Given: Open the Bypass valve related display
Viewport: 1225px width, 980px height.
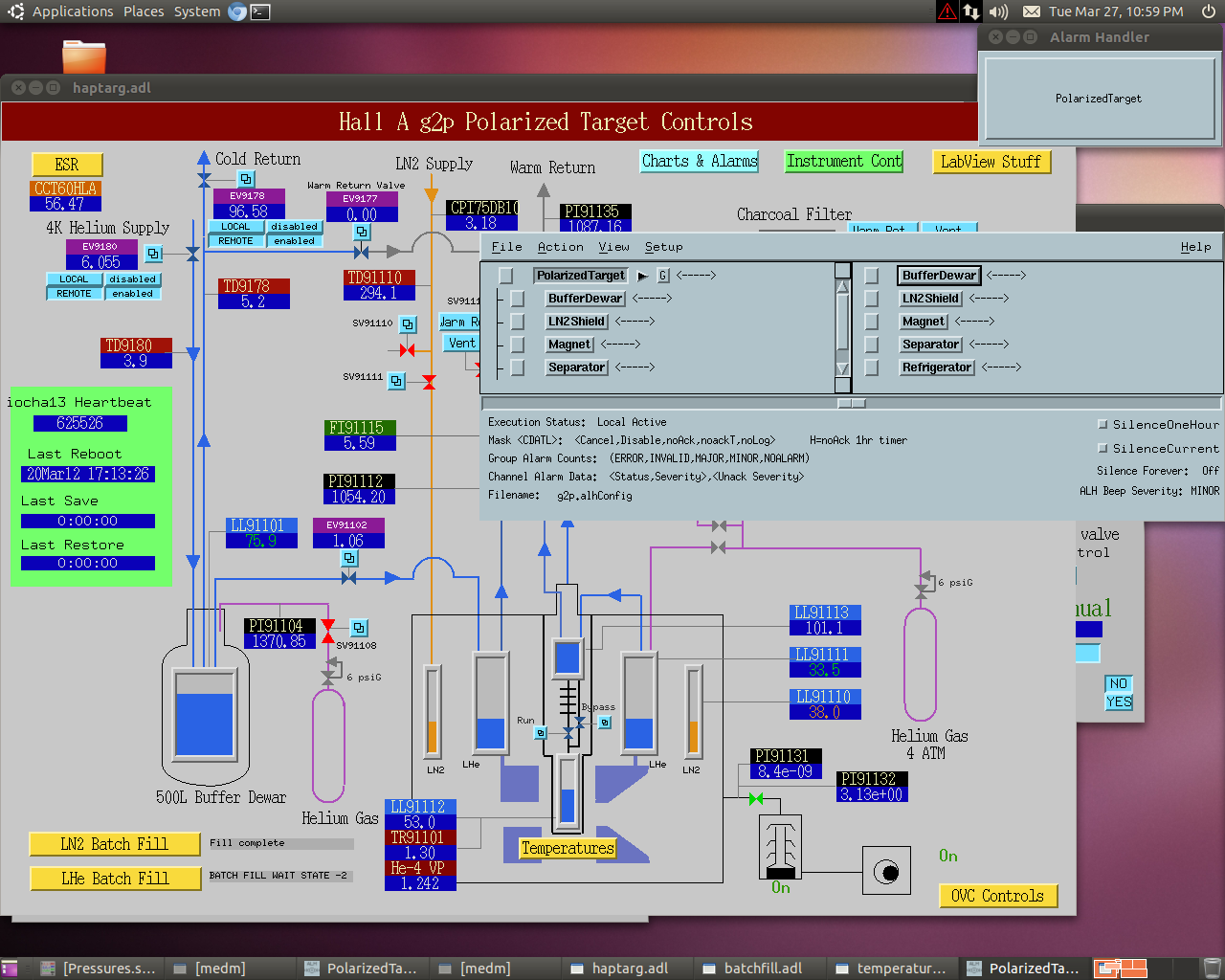Looking at the screenshot, I should point(604,723).
